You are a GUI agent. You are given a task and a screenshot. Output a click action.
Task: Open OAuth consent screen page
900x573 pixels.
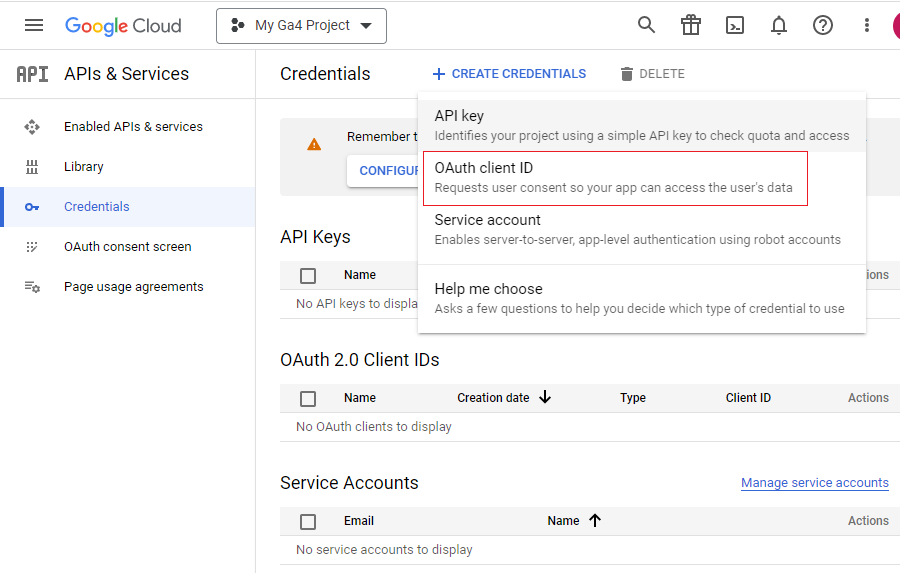(x=127, y=247)
